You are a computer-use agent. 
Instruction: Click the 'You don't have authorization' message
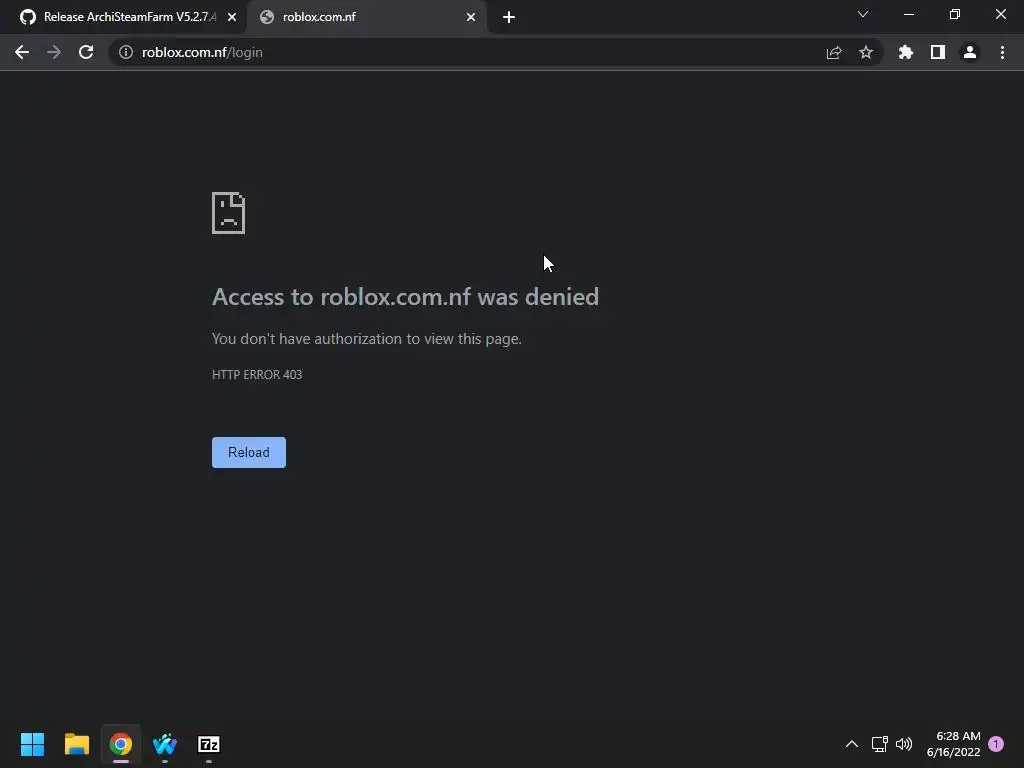coord(367,339)
